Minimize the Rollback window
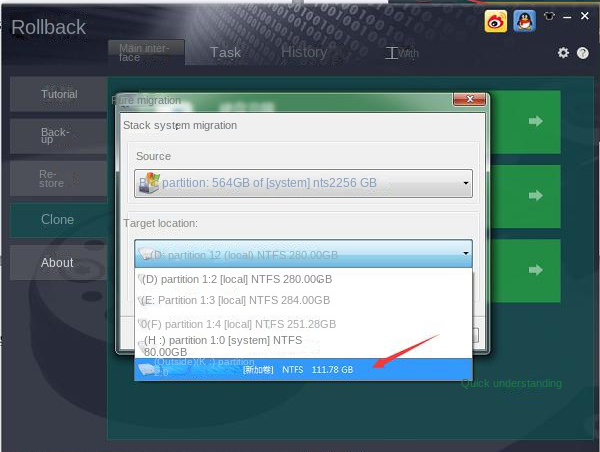 click(x=567, y=17)
